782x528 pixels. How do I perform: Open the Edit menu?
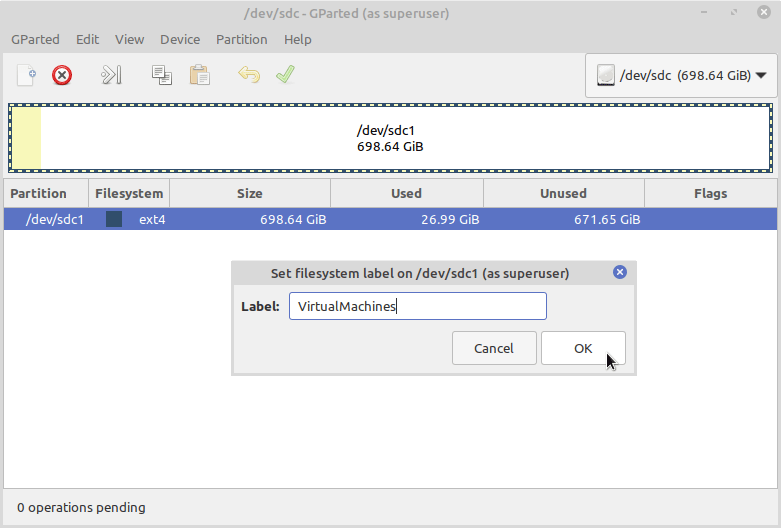[x=87, y=39]
